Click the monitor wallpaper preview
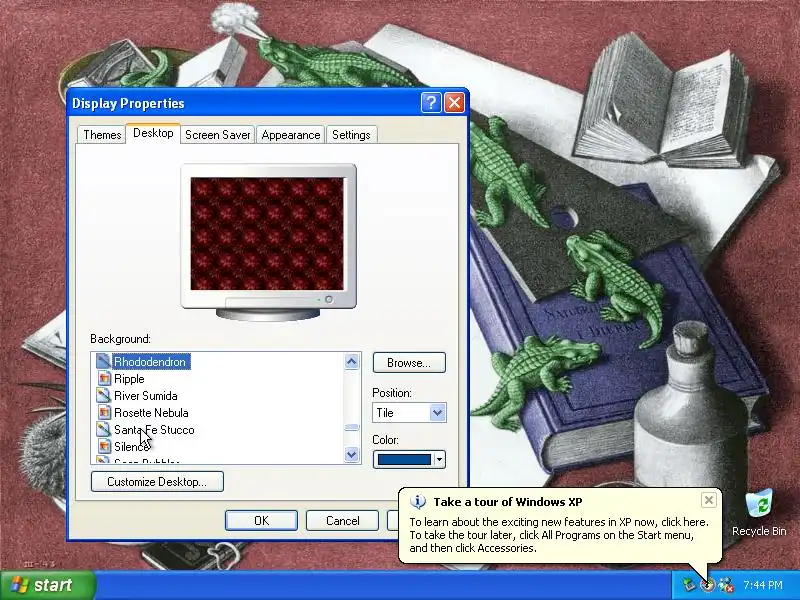The height and width of the screenshot is (600, 800). click(267, 234)
